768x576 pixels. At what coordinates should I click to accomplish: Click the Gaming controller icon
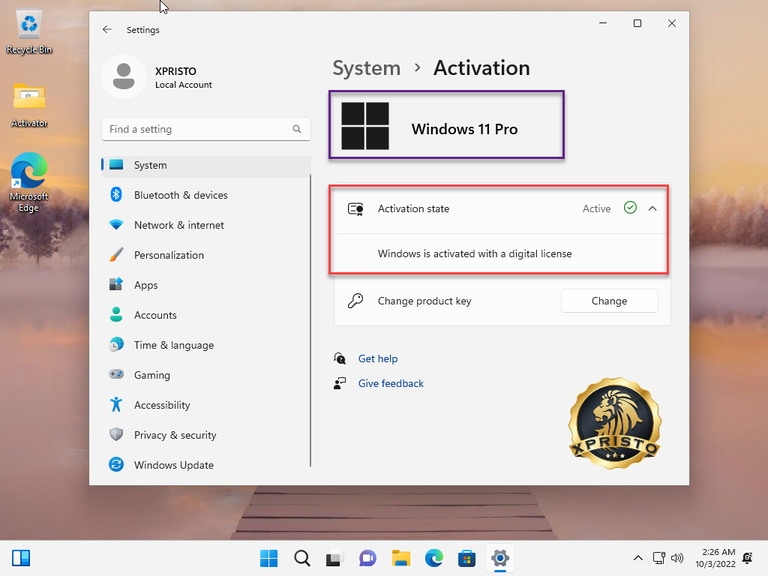click(x=116, y=375)
